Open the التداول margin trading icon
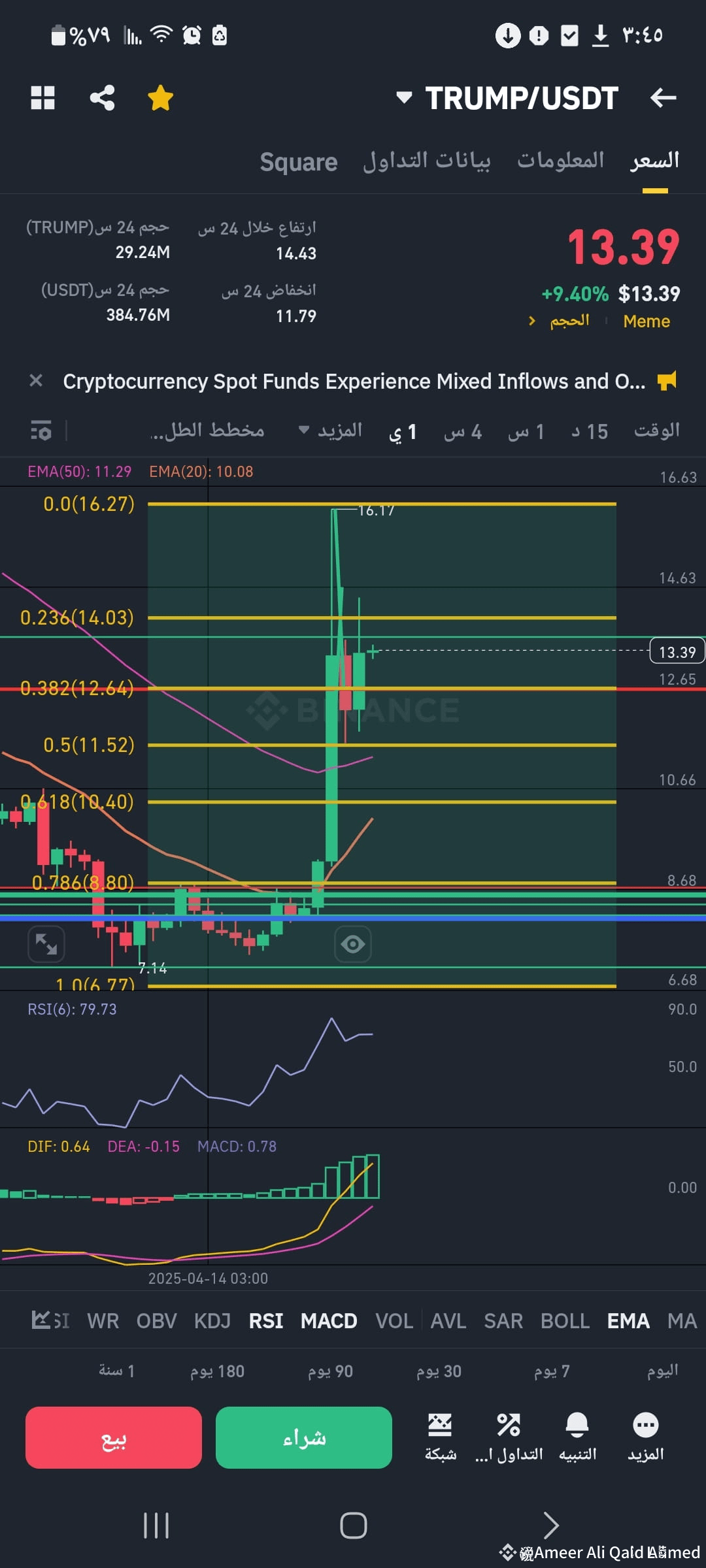Screen dimensions: 706x1568 pyautogui.click(x=509, y=1436)
